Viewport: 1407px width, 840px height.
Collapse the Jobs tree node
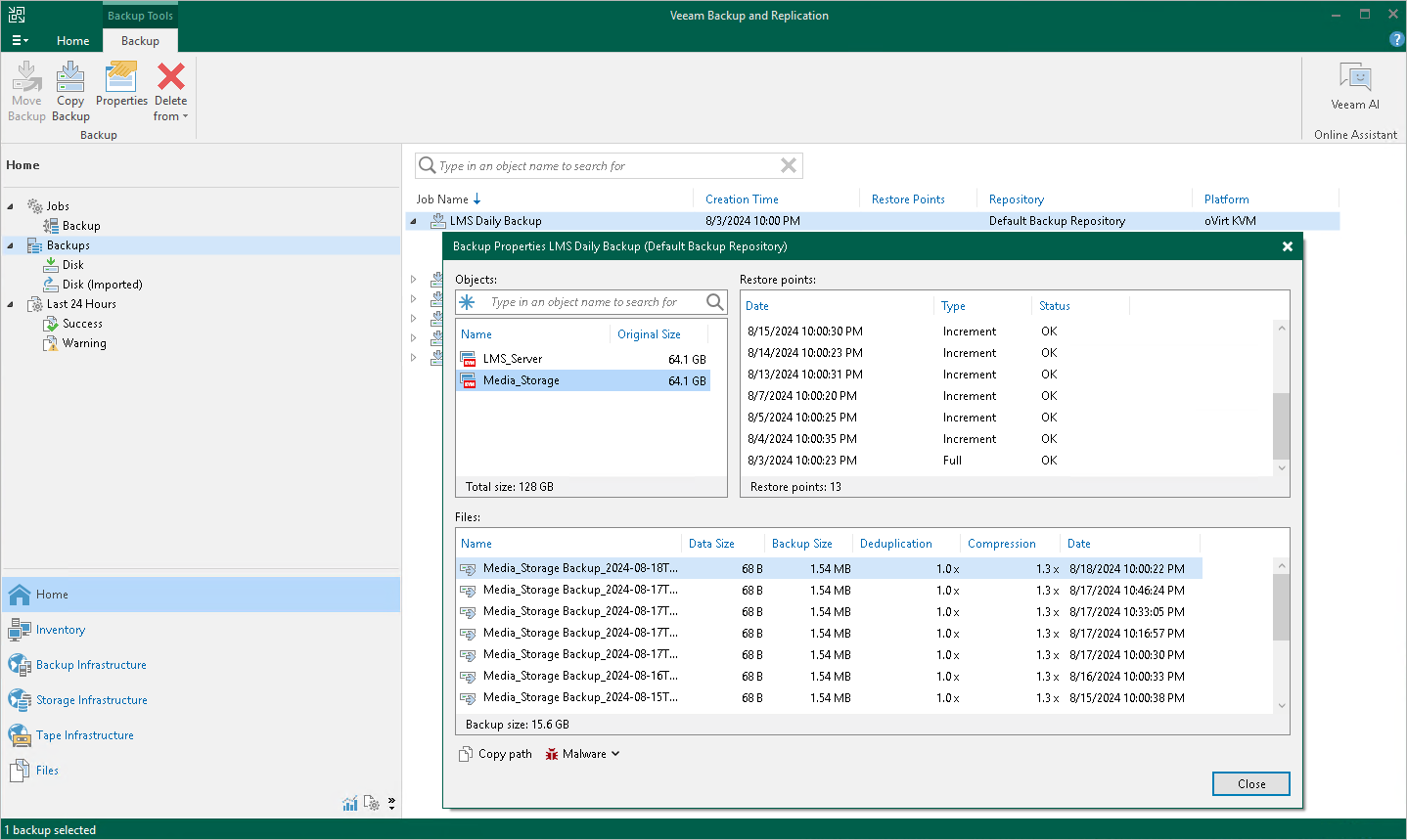pos(11,206)
